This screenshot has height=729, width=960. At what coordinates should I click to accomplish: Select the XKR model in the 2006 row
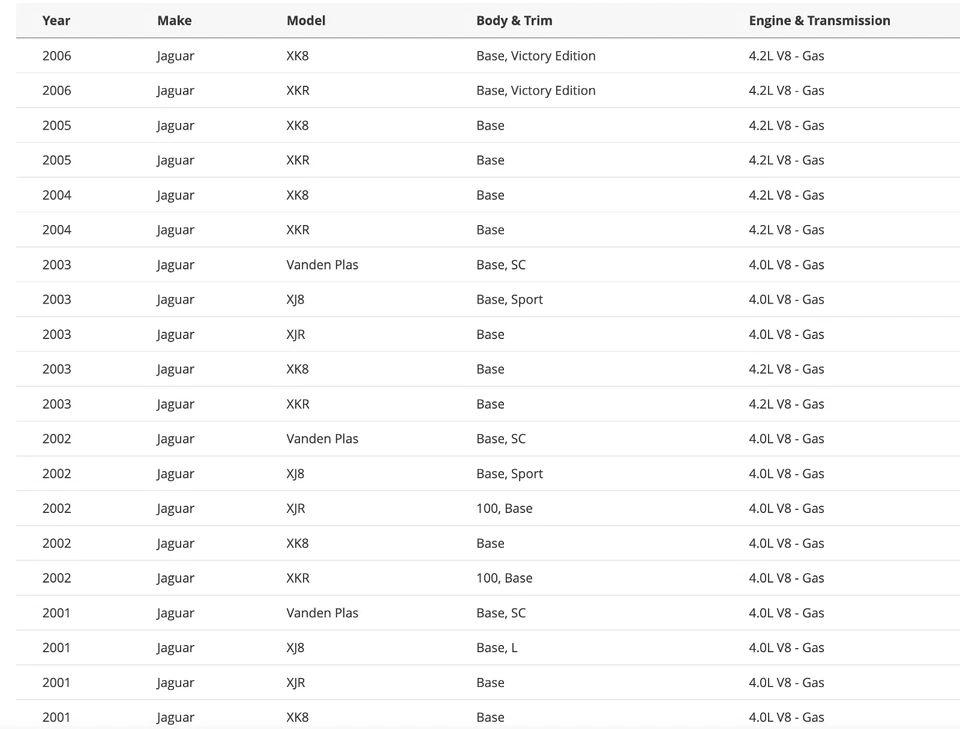(x=298, y=91)
